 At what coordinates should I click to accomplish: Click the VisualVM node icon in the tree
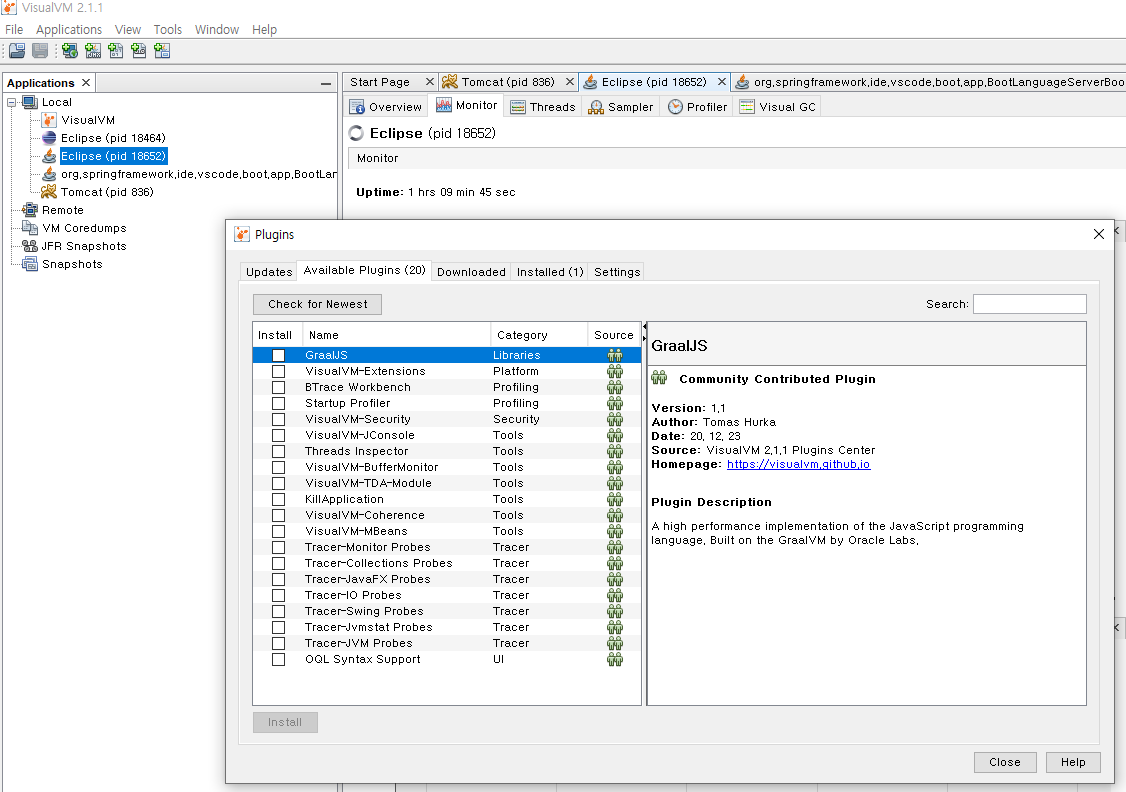click(x=49, y=120)
